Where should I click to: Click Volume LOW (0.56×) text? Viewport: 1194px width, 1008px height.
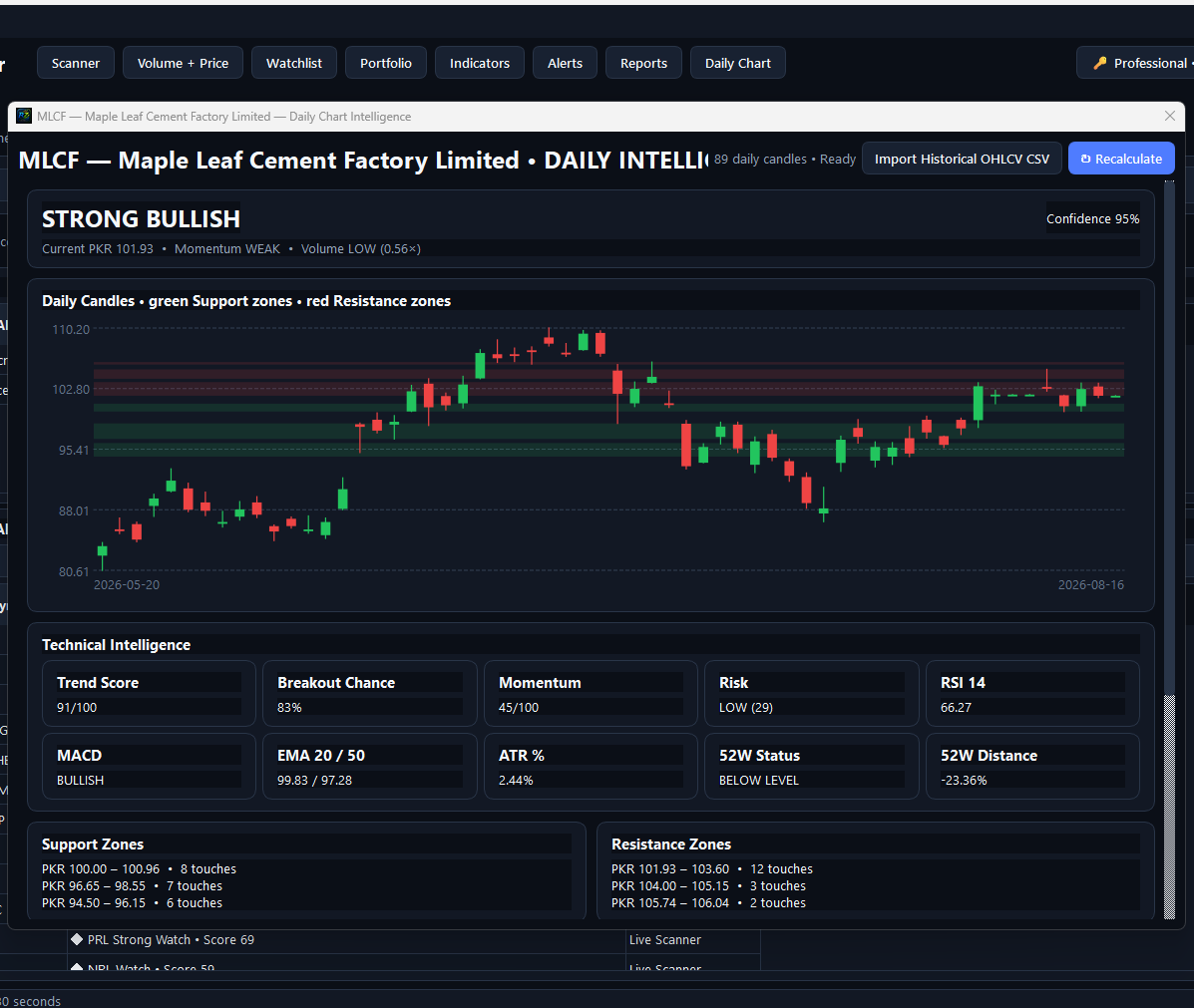tap(361, 249)
